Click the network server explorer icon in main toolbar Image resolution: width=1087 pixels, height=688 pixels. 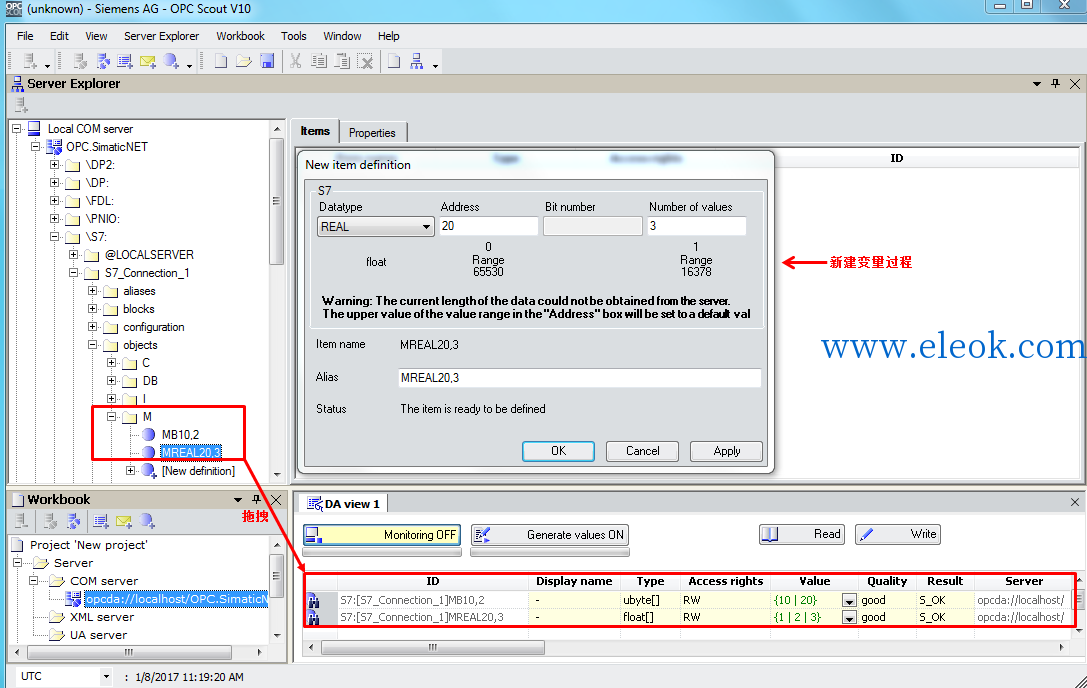click(417, 61)
